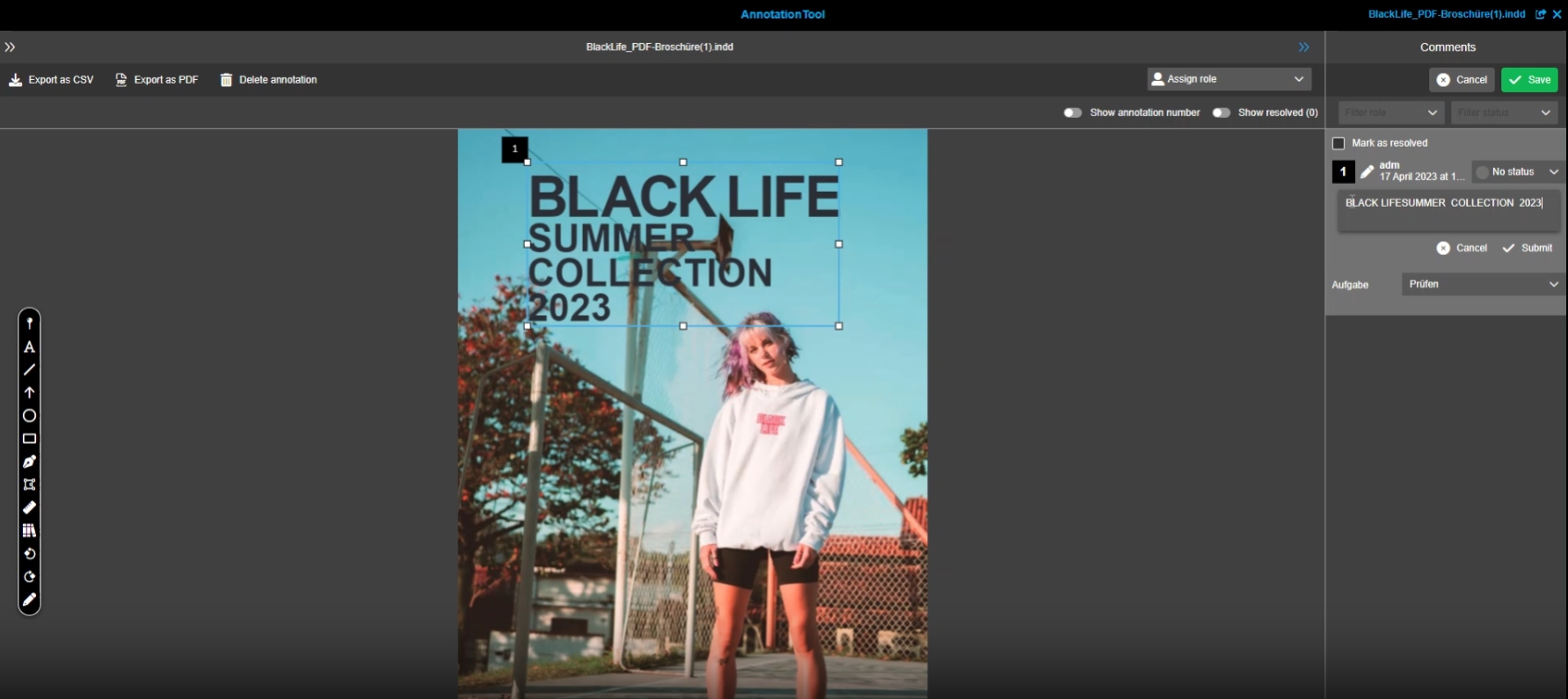Enable the Show resolved switch
Screen dimensions: 1568x699
pyautogui.click(x=1221, y=113)
